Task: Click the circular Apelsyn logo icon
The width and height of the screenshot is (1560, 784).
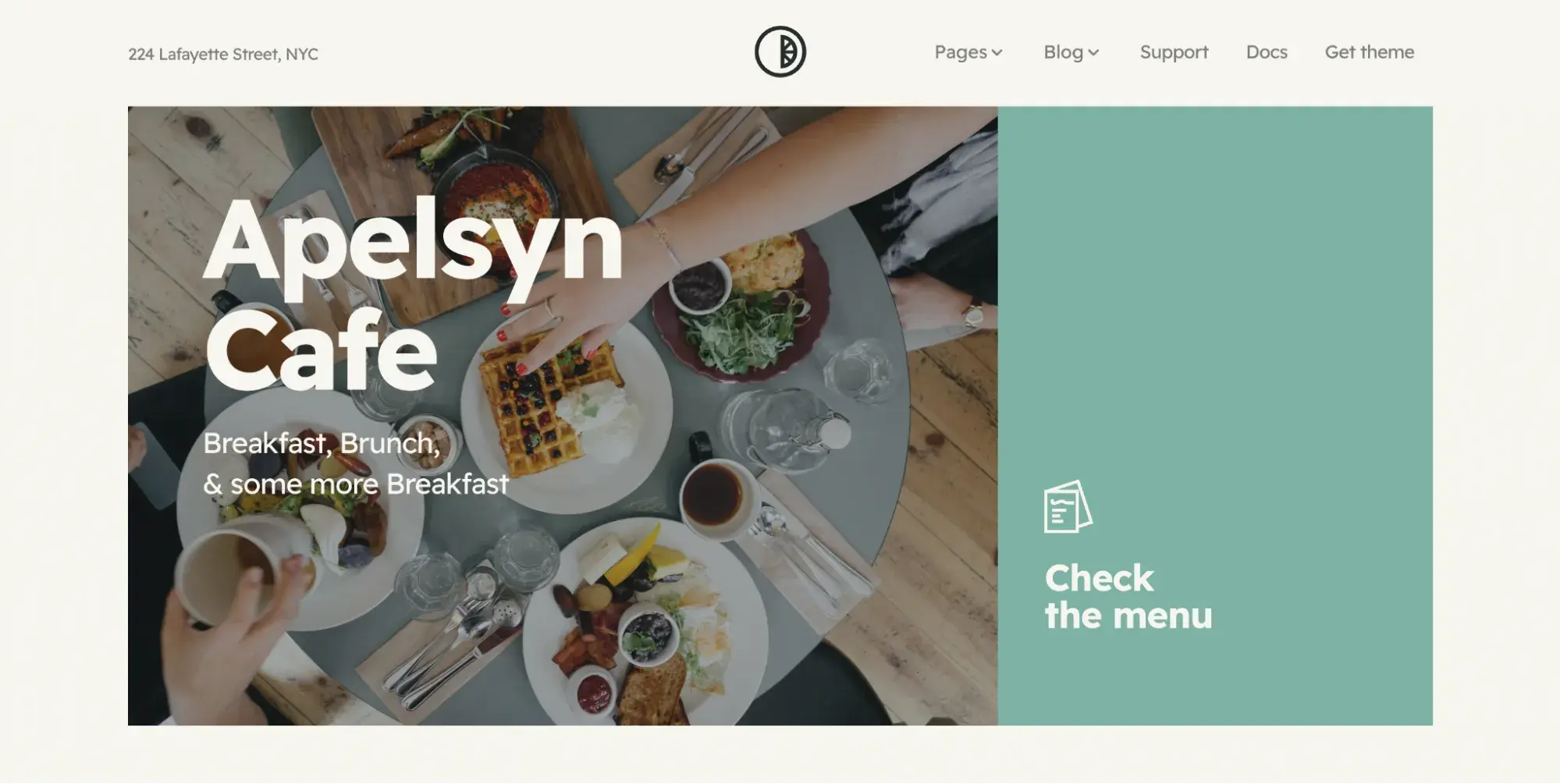Action: (x=780, y=51)
